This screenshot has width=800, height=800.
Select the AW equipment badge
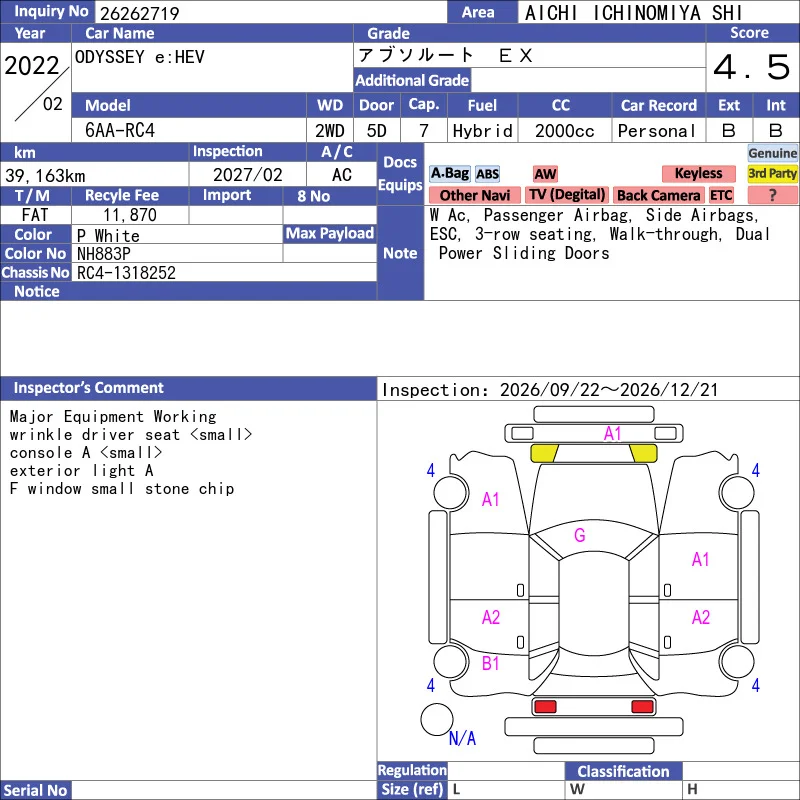[545, 174]
